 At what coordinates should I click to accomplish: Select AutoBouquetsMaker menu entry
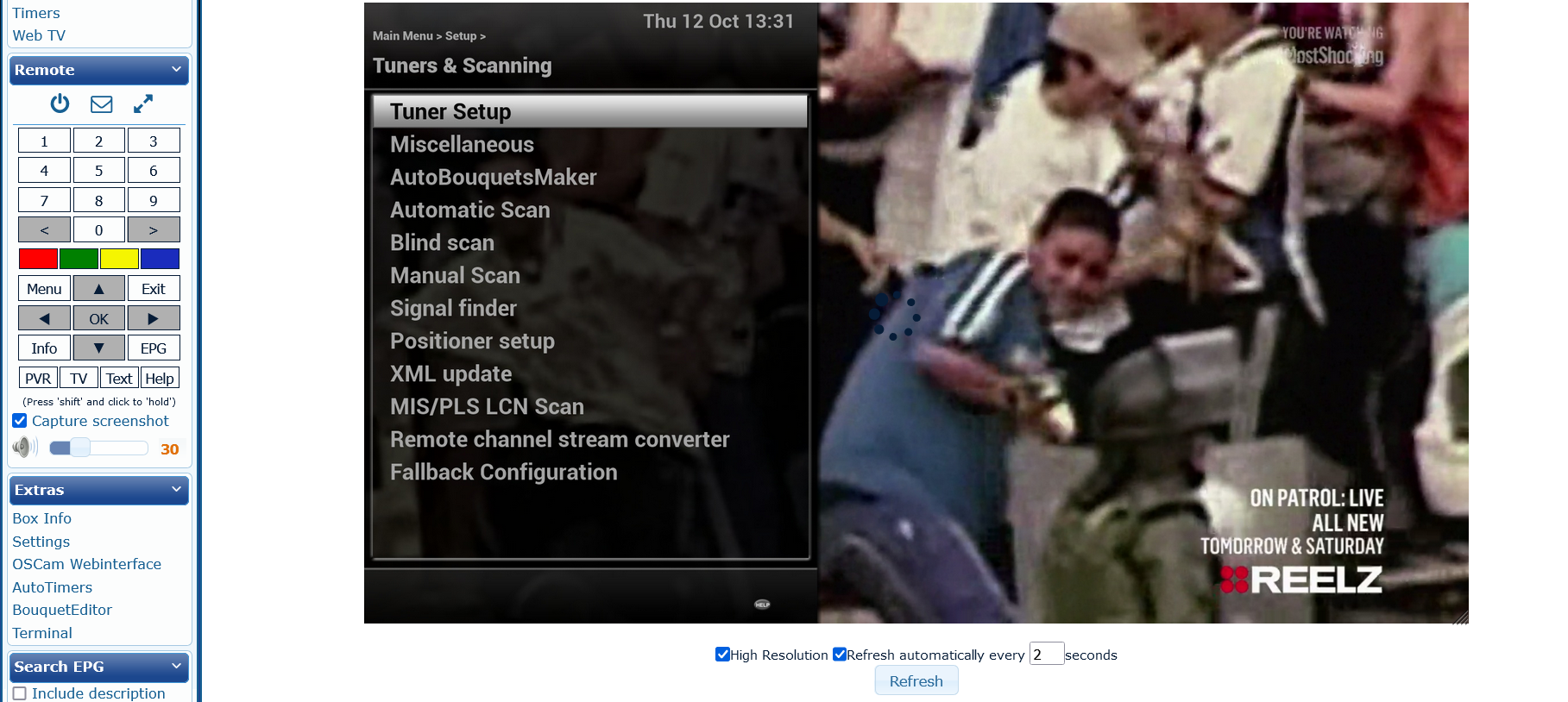590,177
